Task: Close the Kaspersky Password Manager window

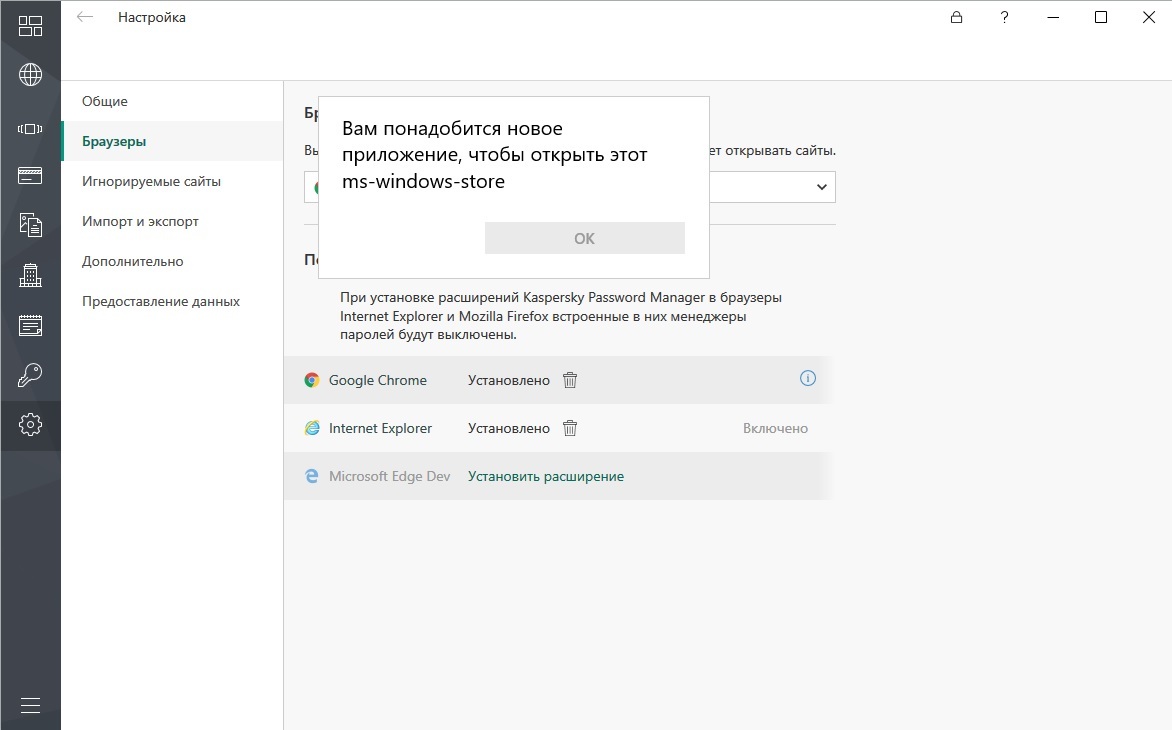Action: pos(1149,17)
